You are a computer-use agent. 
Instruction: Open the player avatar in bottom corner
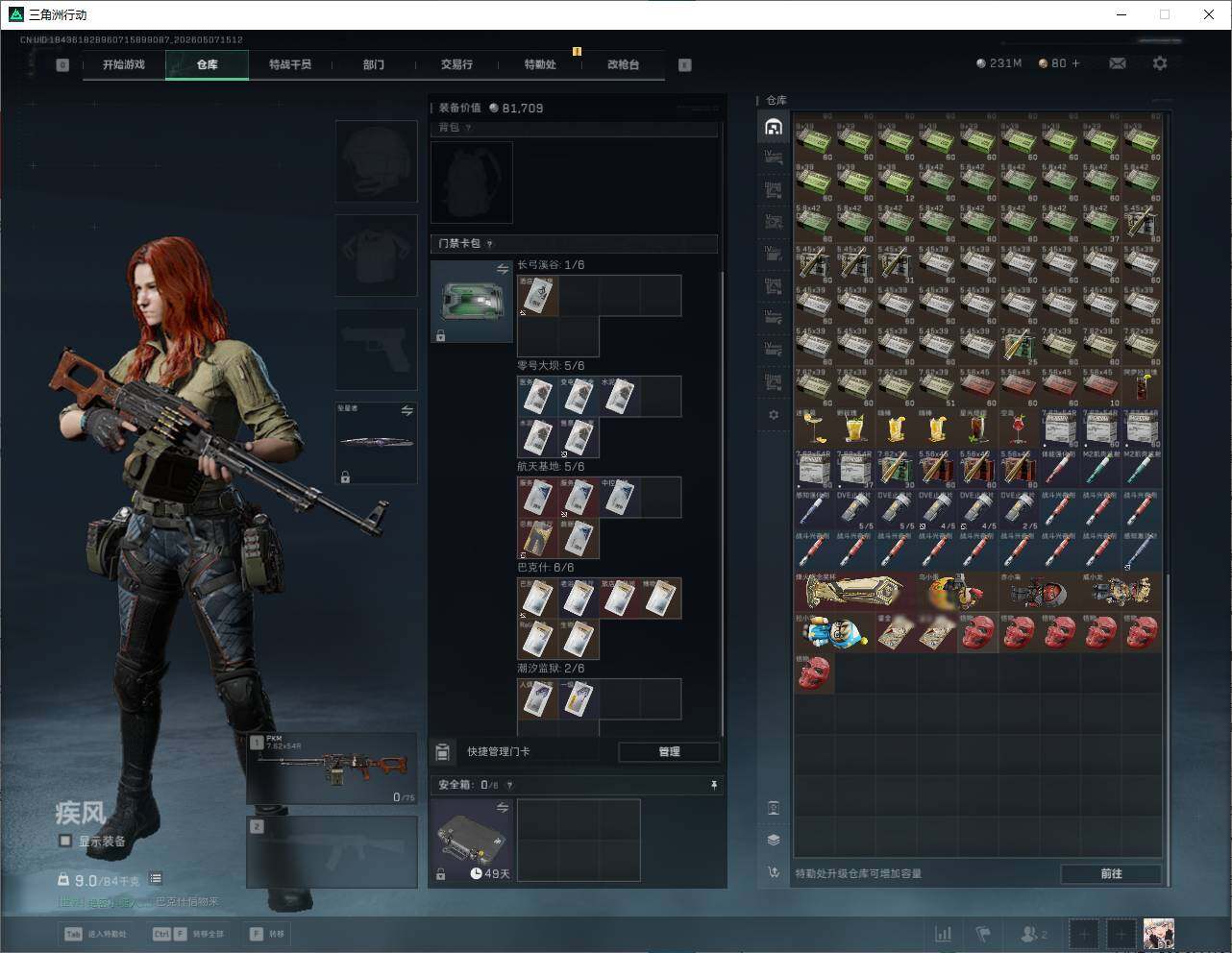pos(1158,933)
